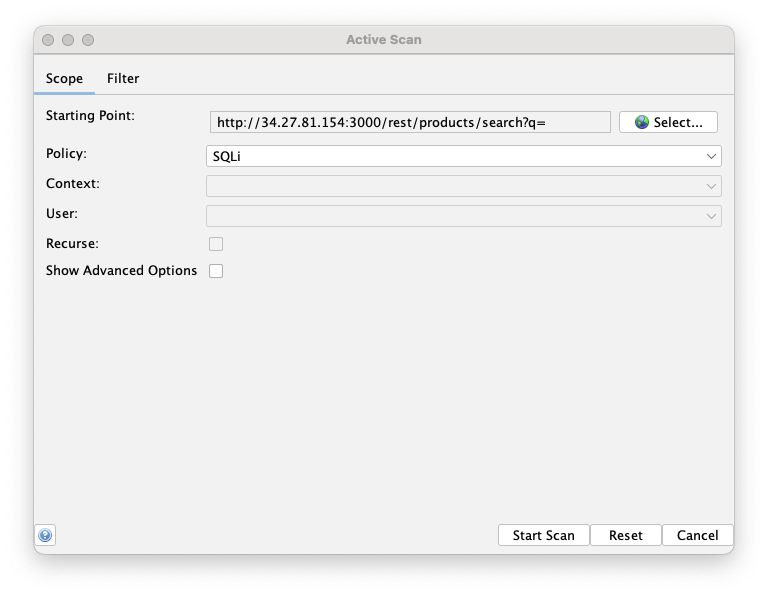
Task: Click the Show Advanced Options label text
Action: tap(121, 270)
